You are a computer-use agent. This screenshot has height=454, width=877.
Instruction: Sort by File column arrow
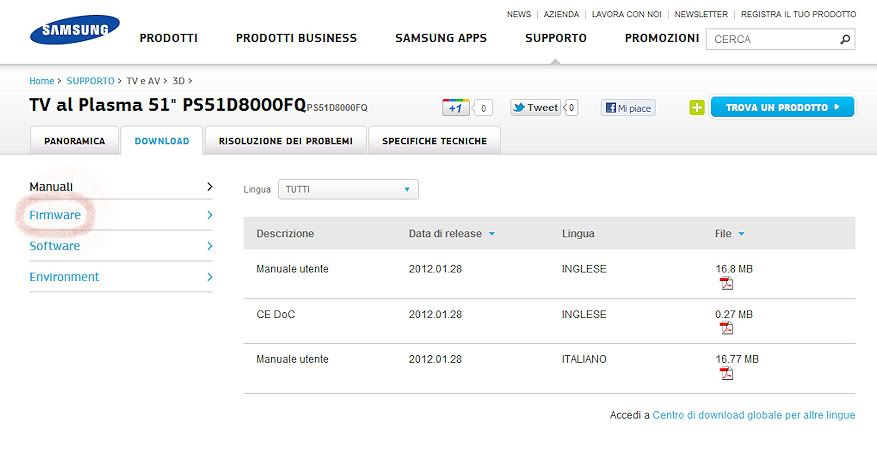(741, 234)
